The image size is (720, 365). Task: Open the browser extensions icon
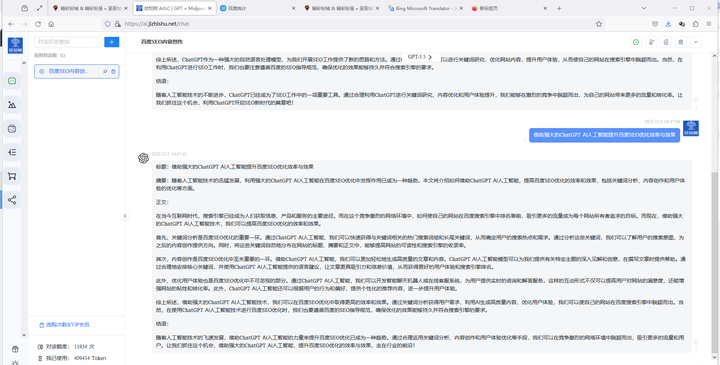click(x=696, y=24)
